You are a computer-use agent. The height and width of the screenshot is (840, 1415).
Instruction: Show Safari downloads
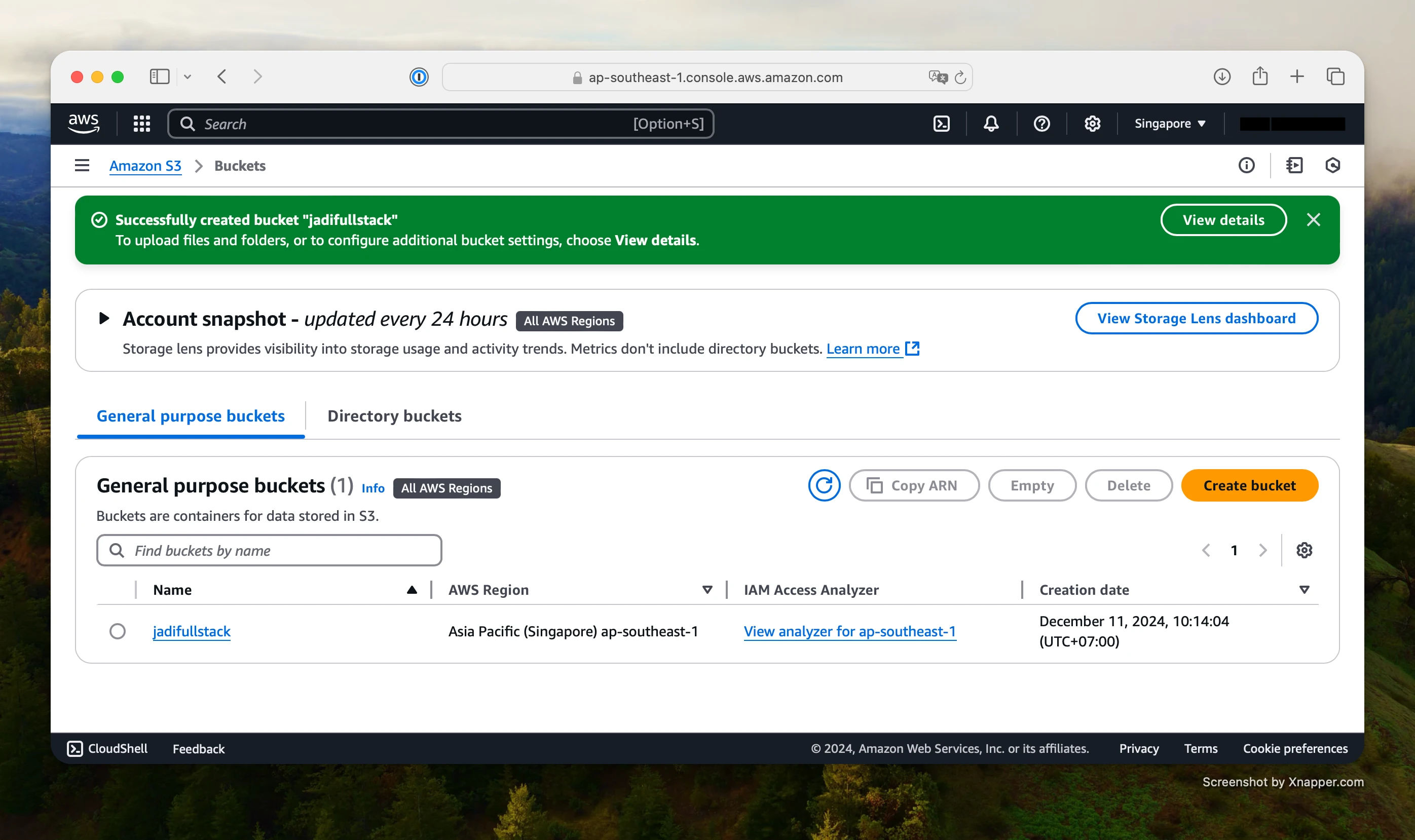click(x=1222, y=77)
